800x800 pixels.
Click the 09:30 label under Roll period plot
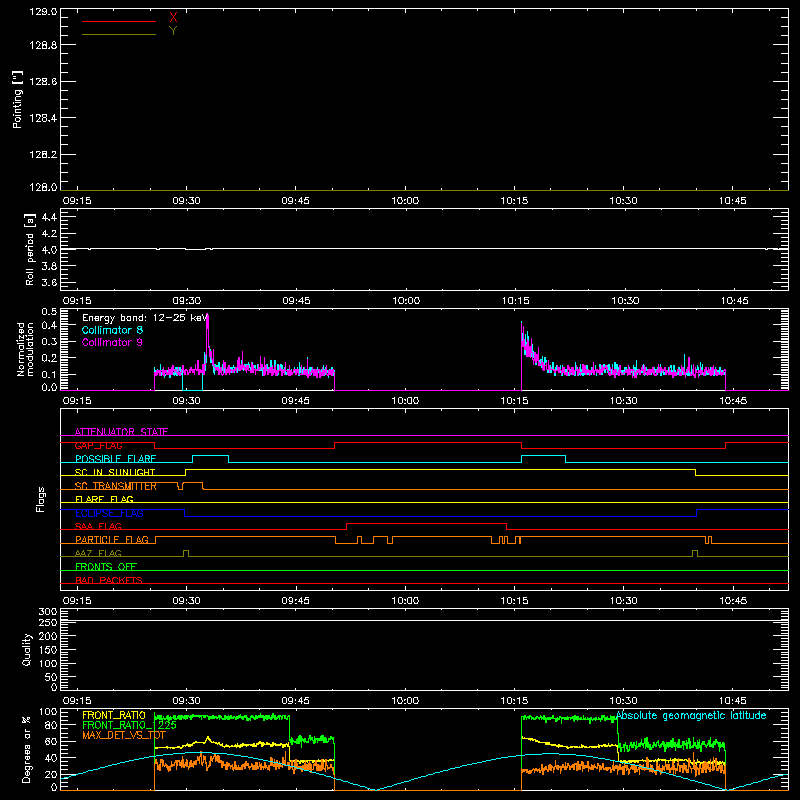[187, 301]
